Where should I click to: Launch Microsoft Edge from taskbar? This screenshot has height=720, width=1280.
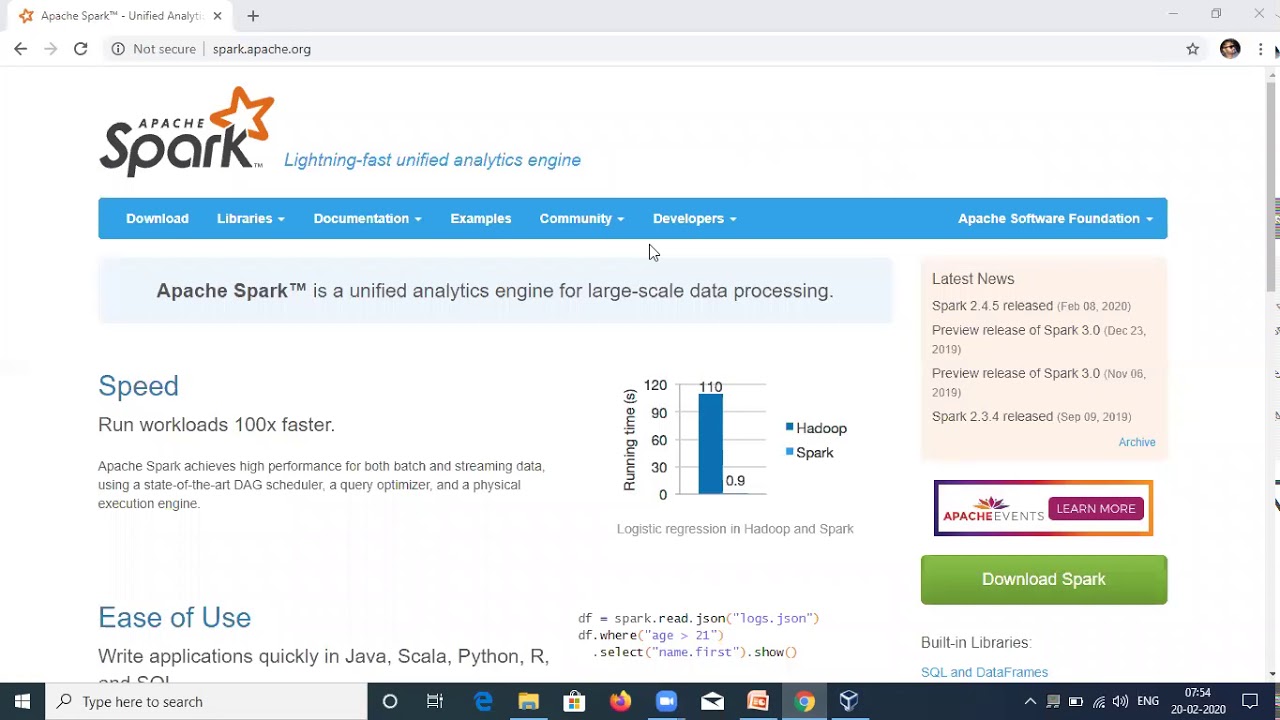pyautogui.click(x=483, y=701)
